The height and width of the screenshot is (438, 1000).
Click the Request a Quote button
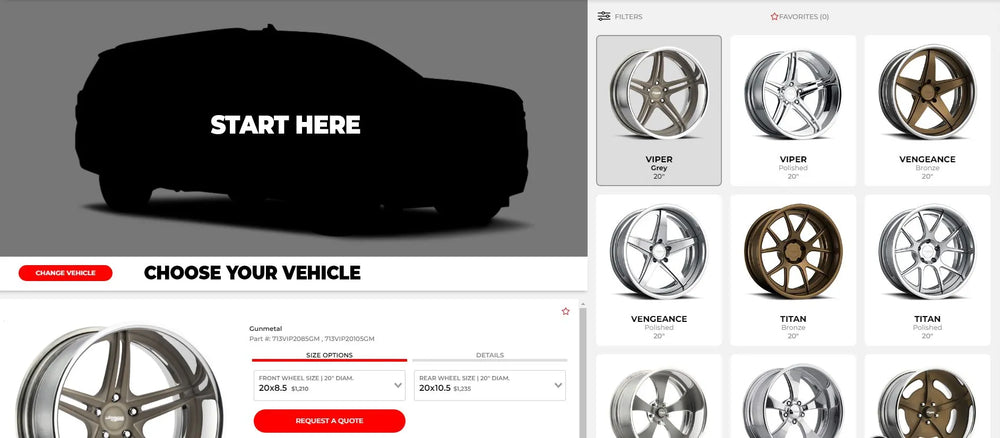329,421
